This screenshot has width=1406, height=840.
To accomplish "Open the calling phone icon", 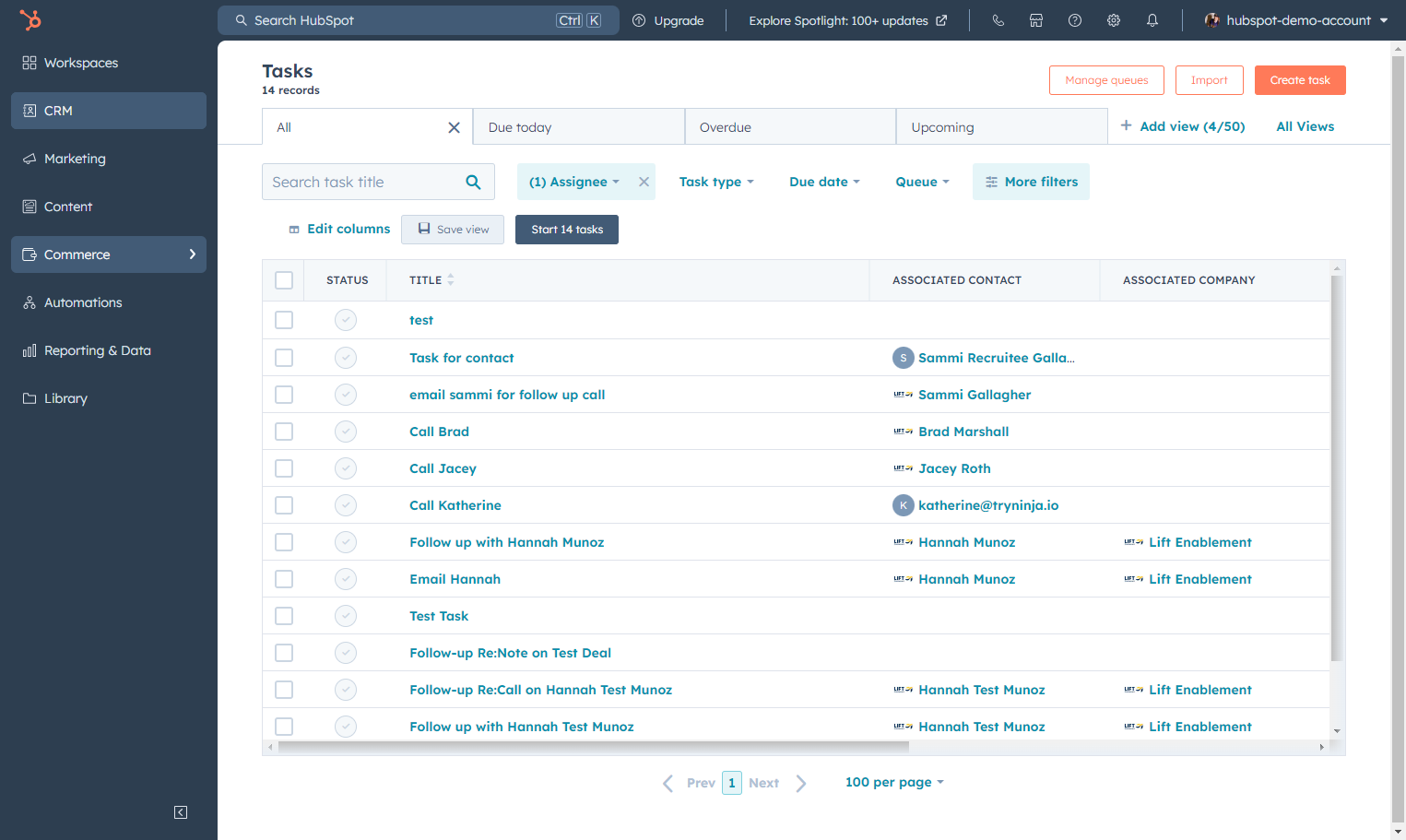I will point(998,20).
